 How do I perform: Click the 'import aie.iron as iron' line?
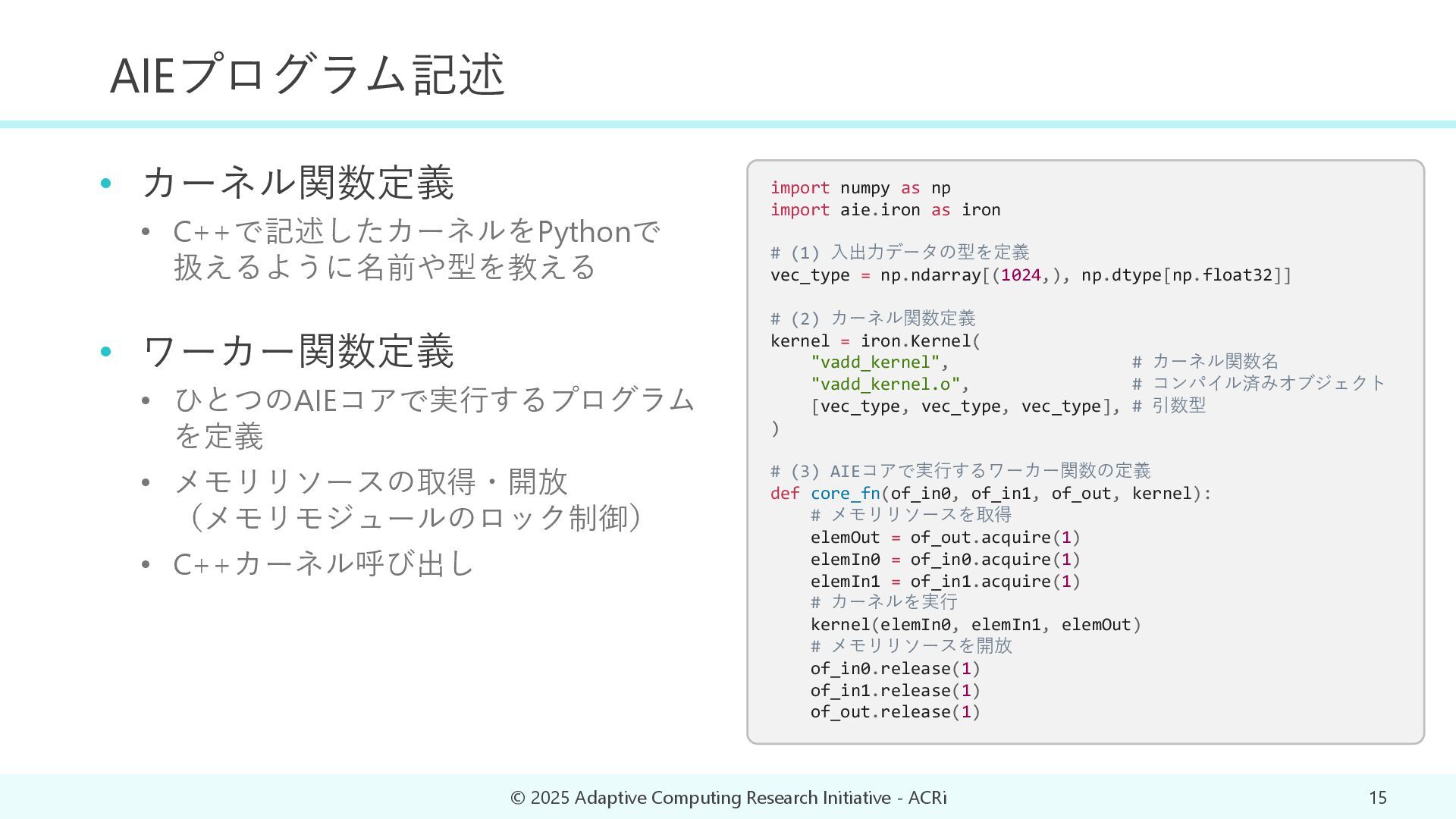(885, 210)
